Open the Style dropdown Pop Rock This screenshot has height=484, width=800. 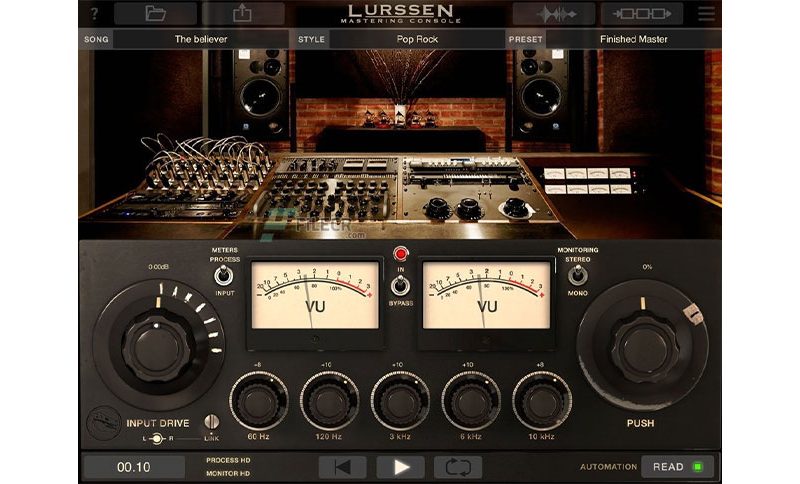click(x=417, y=39)
